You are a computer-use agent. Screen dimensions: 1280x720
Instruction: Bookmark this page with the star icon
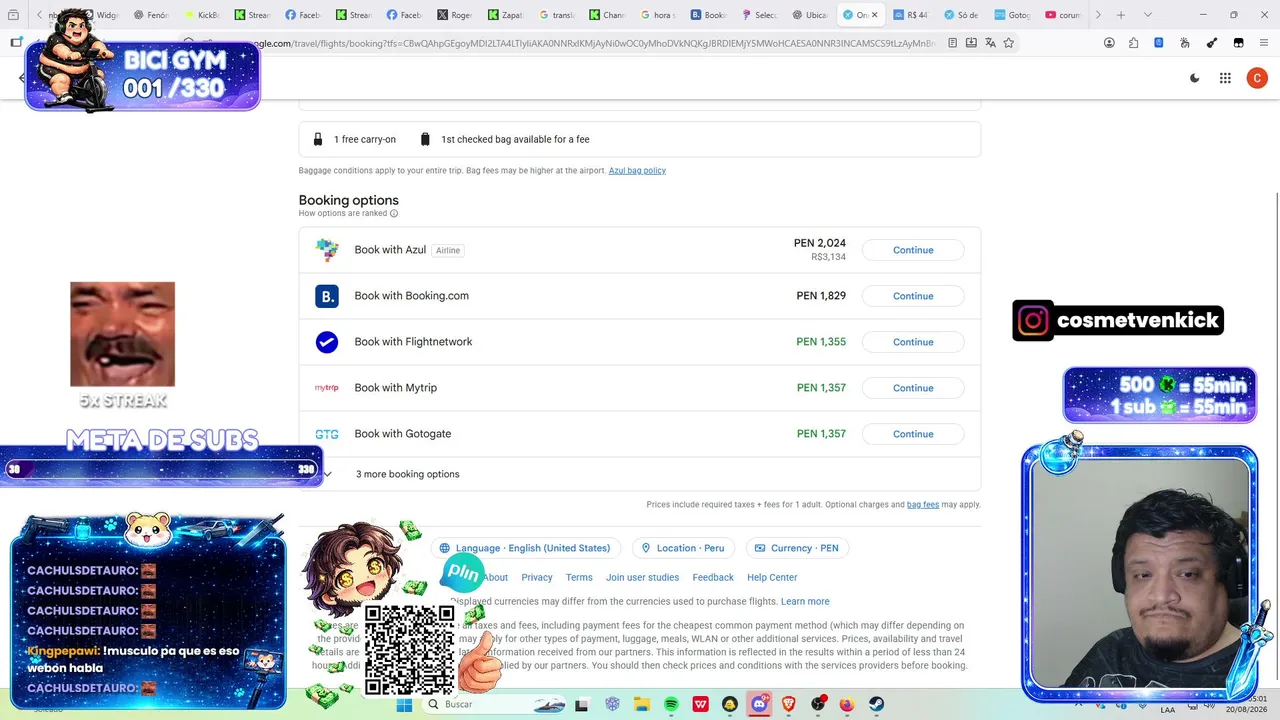pos(1009,43)
